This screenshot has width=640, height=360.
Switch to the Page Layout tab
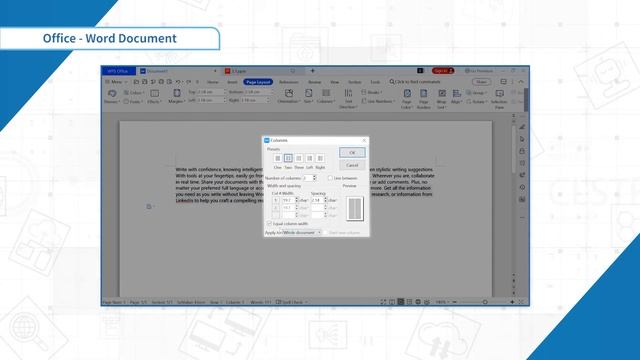coord(258,82)
